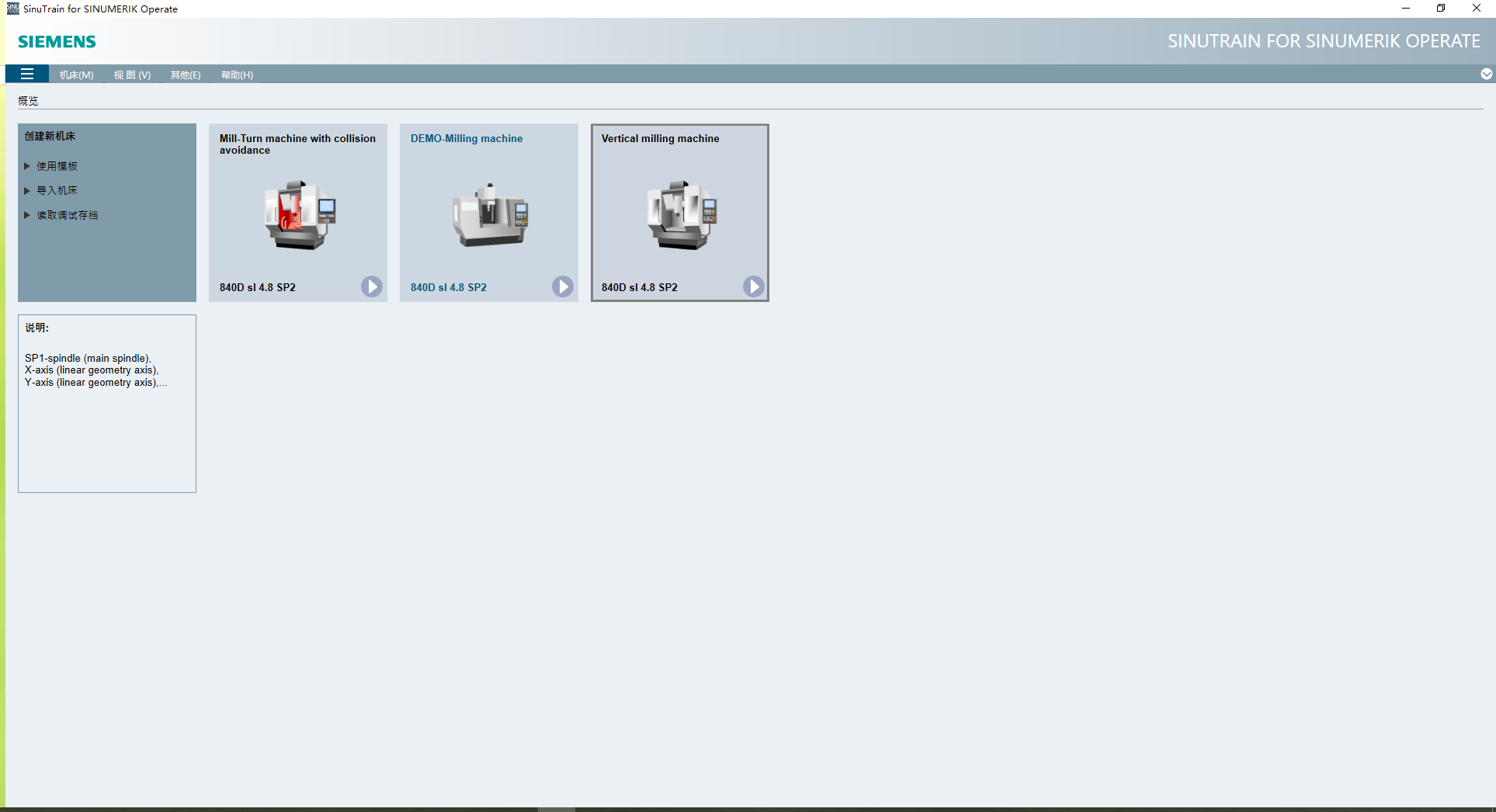Screen dimensions: 1496x812
Task: Click the SP1-spindle description text
Action: [x=95, y=370]
